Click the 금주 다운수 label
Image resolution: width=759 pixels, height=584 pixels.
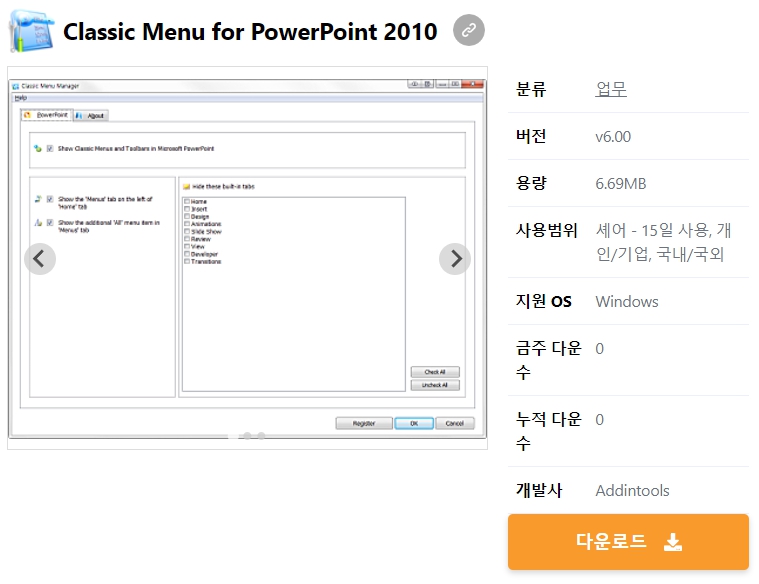coord(548,360)
